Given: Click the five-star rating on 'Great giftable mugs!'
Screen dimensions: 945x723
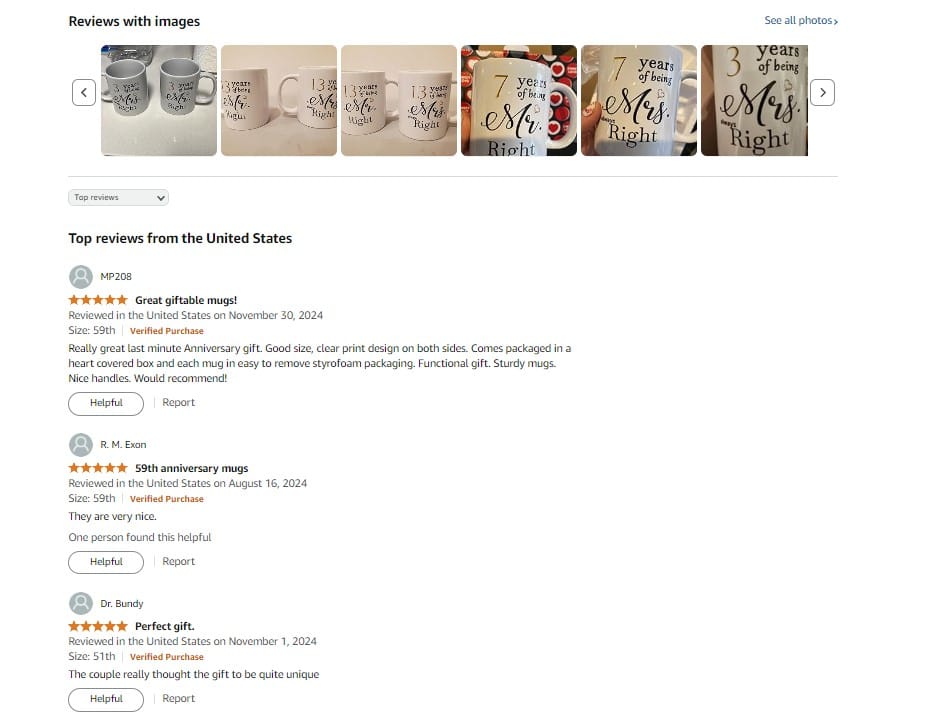Looking at the screenshot, I should click(98, 300).
